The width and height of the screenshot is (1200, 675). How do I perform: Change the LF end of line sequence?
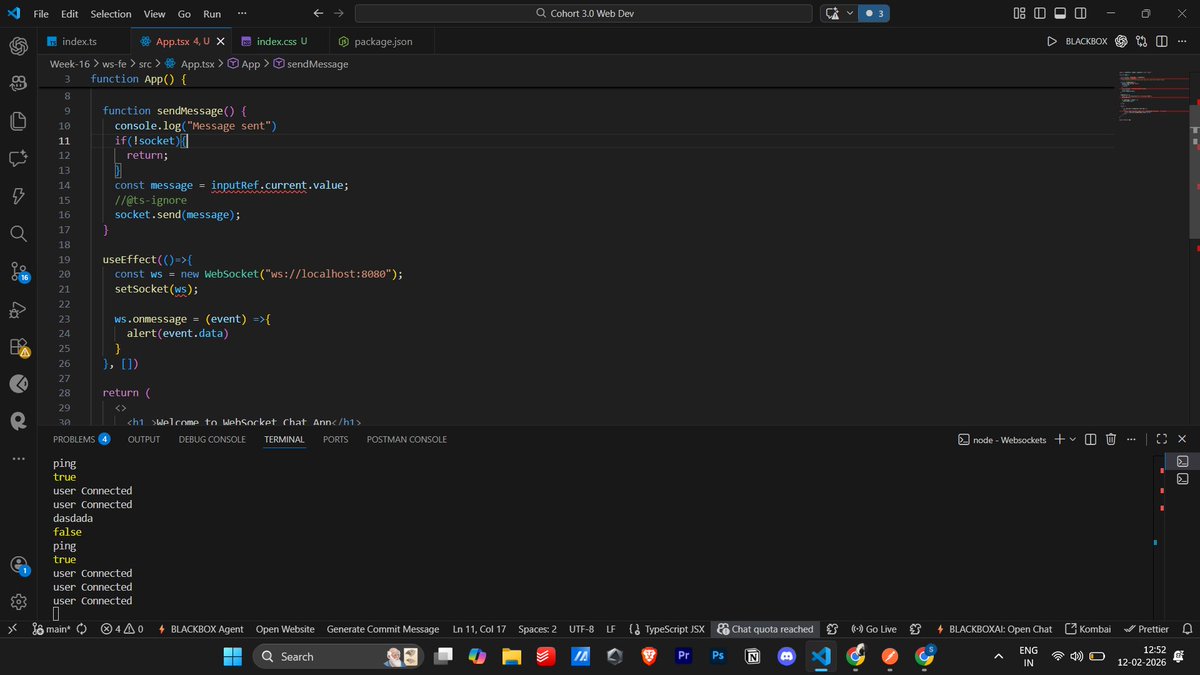[x=611, y=629]
